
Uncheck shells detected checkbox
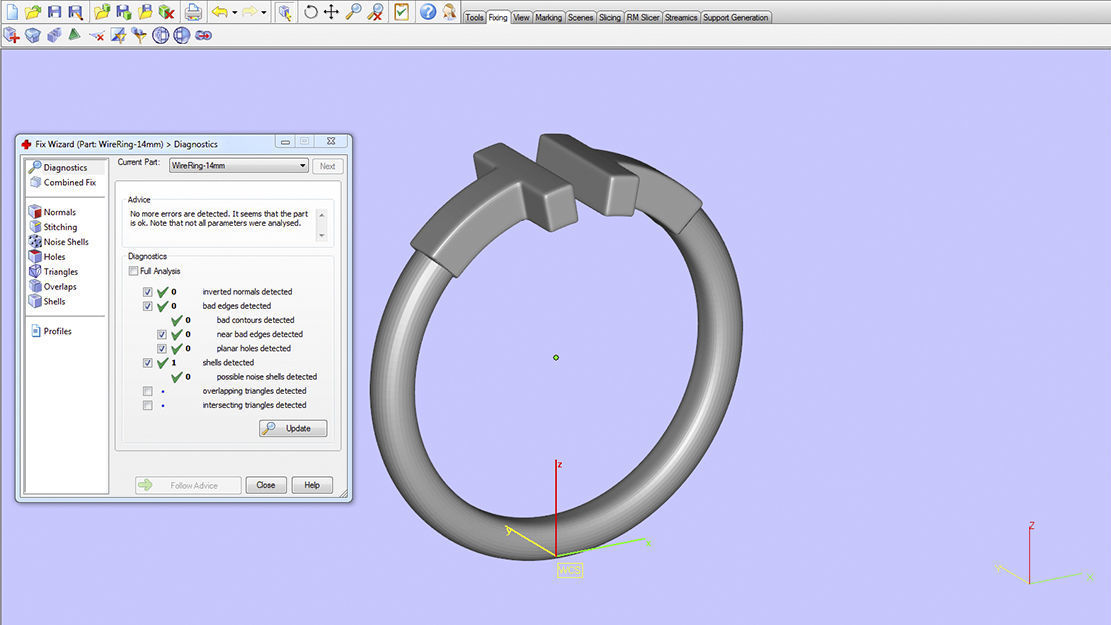[x=147, y=363]
